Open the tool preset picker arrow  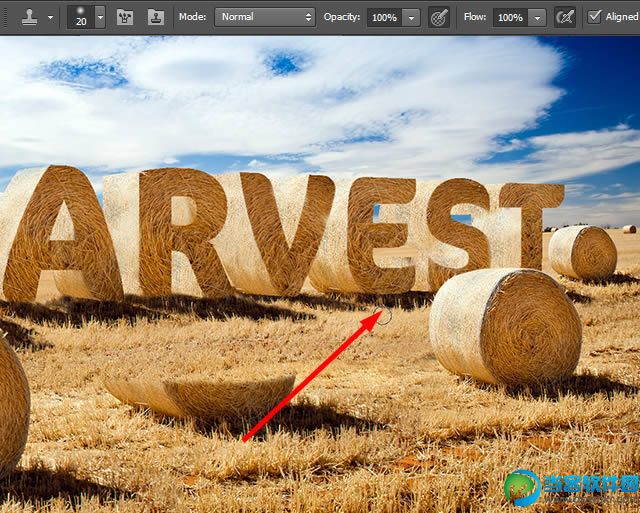click(x=50, y=17)
